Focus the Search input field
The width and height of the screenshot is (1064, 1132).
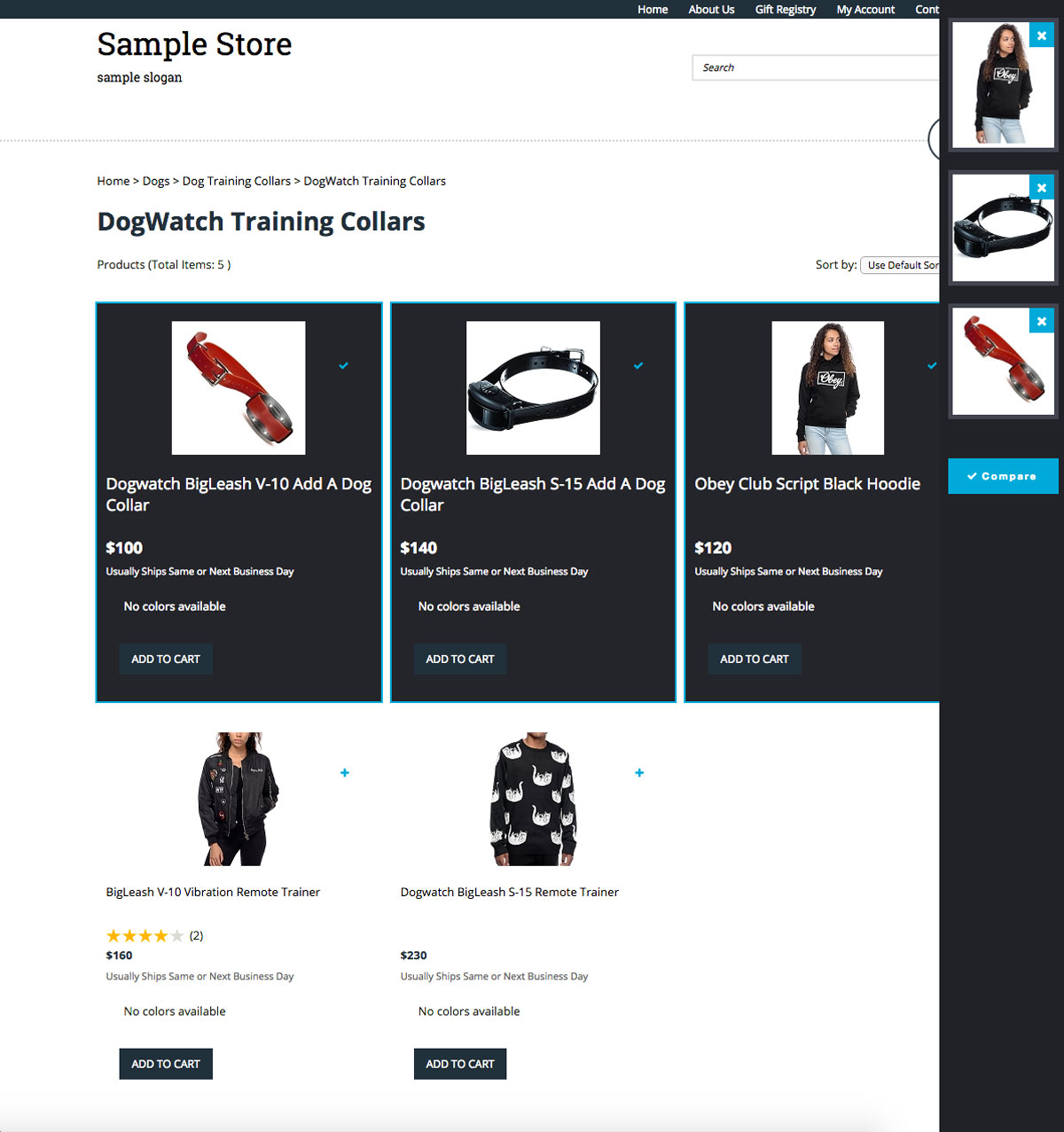[816, 67]
